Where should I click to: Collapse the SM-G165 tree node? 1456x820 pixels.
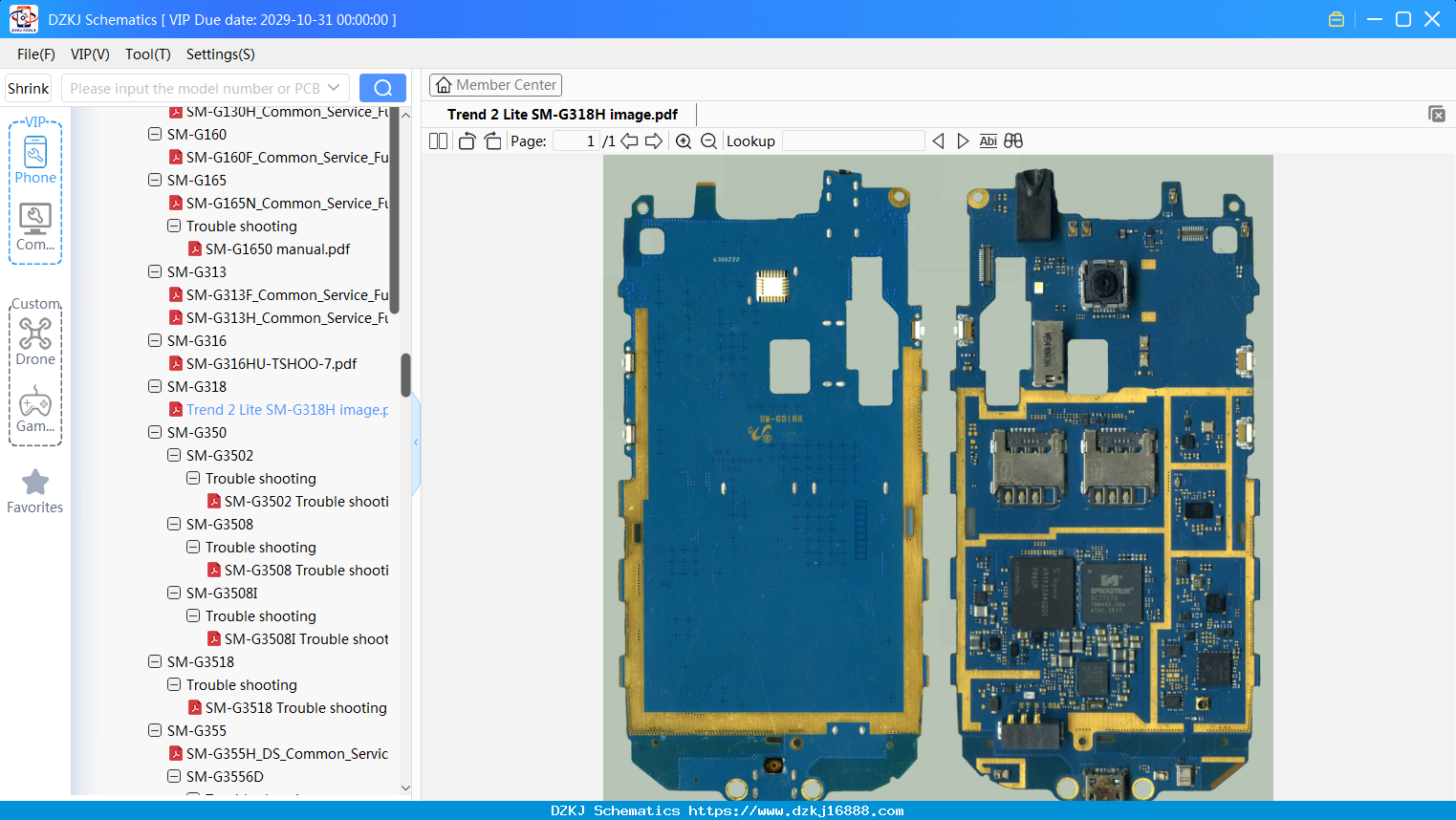[x=155, y=180]
